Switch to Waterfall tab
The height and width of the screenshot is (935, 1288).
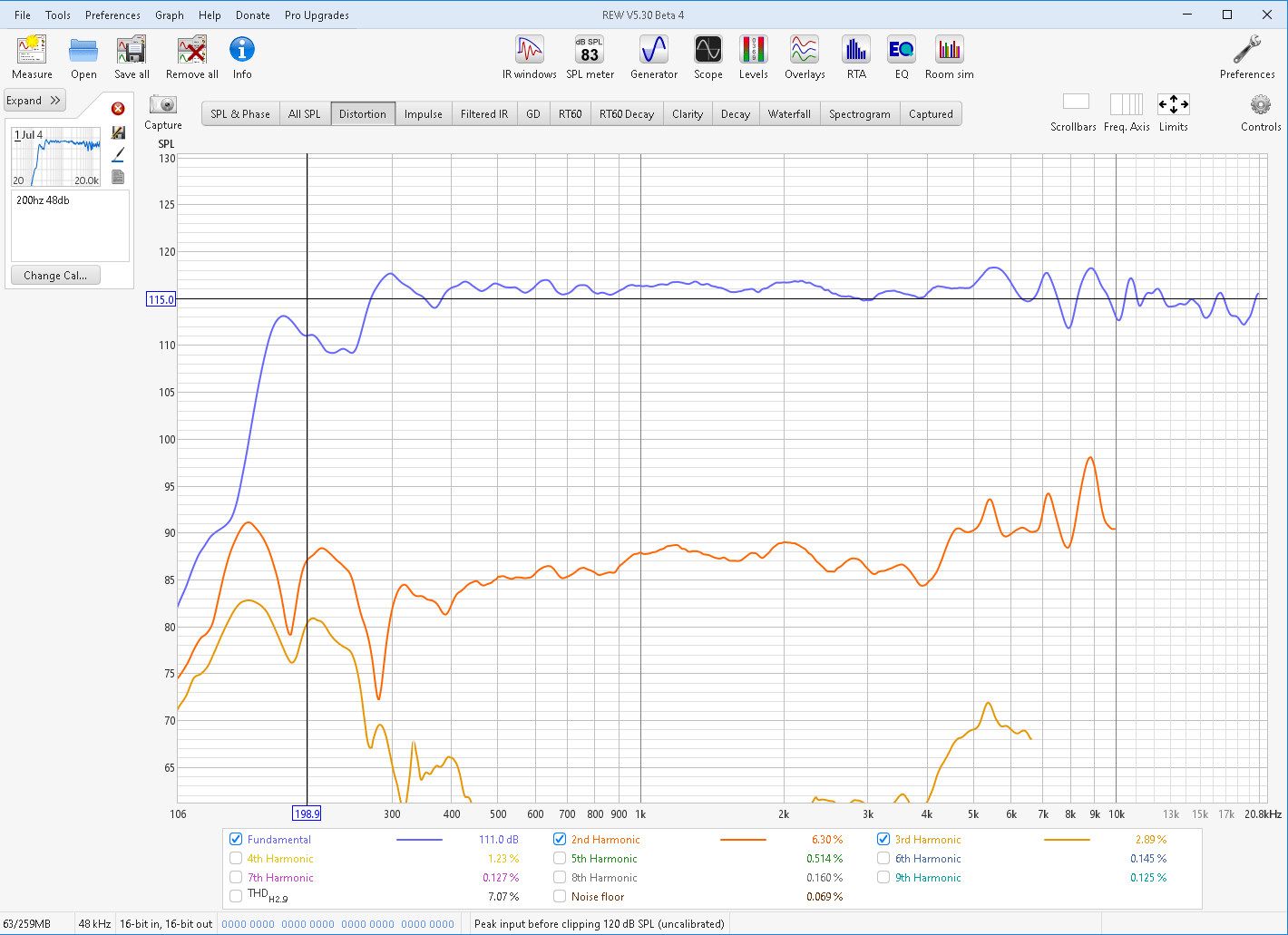tap(789, 113)
